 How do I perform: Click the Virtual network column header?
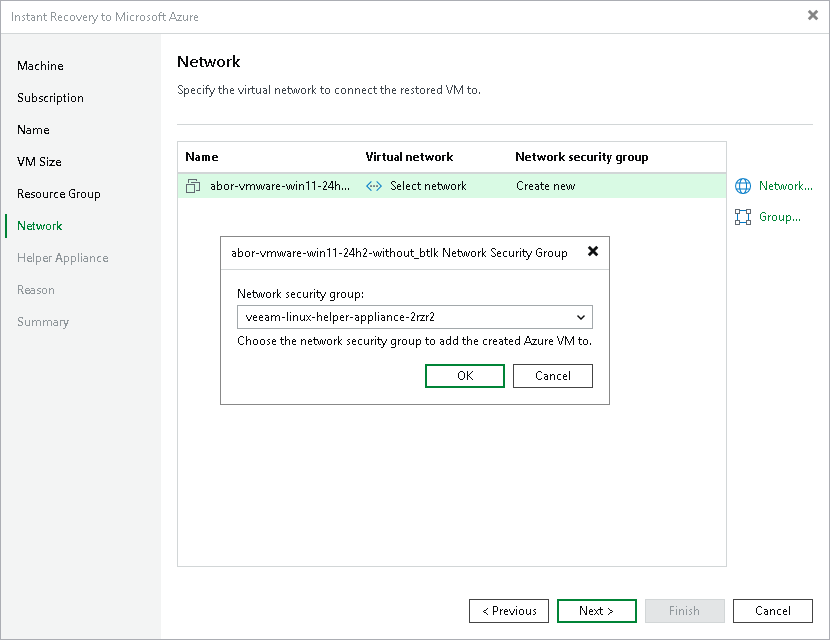point(409,157)
